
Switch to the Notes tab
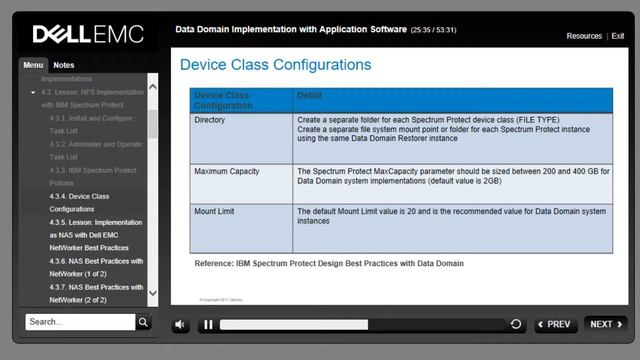click(64, 65)
